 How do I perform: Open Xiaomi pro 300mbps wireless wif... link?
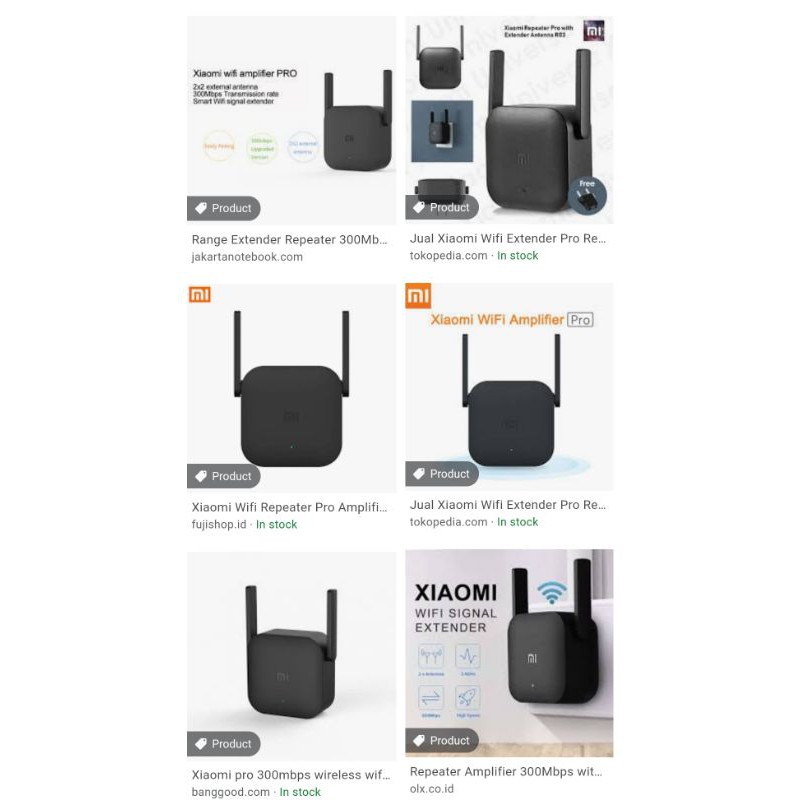(x=291, y=775)
